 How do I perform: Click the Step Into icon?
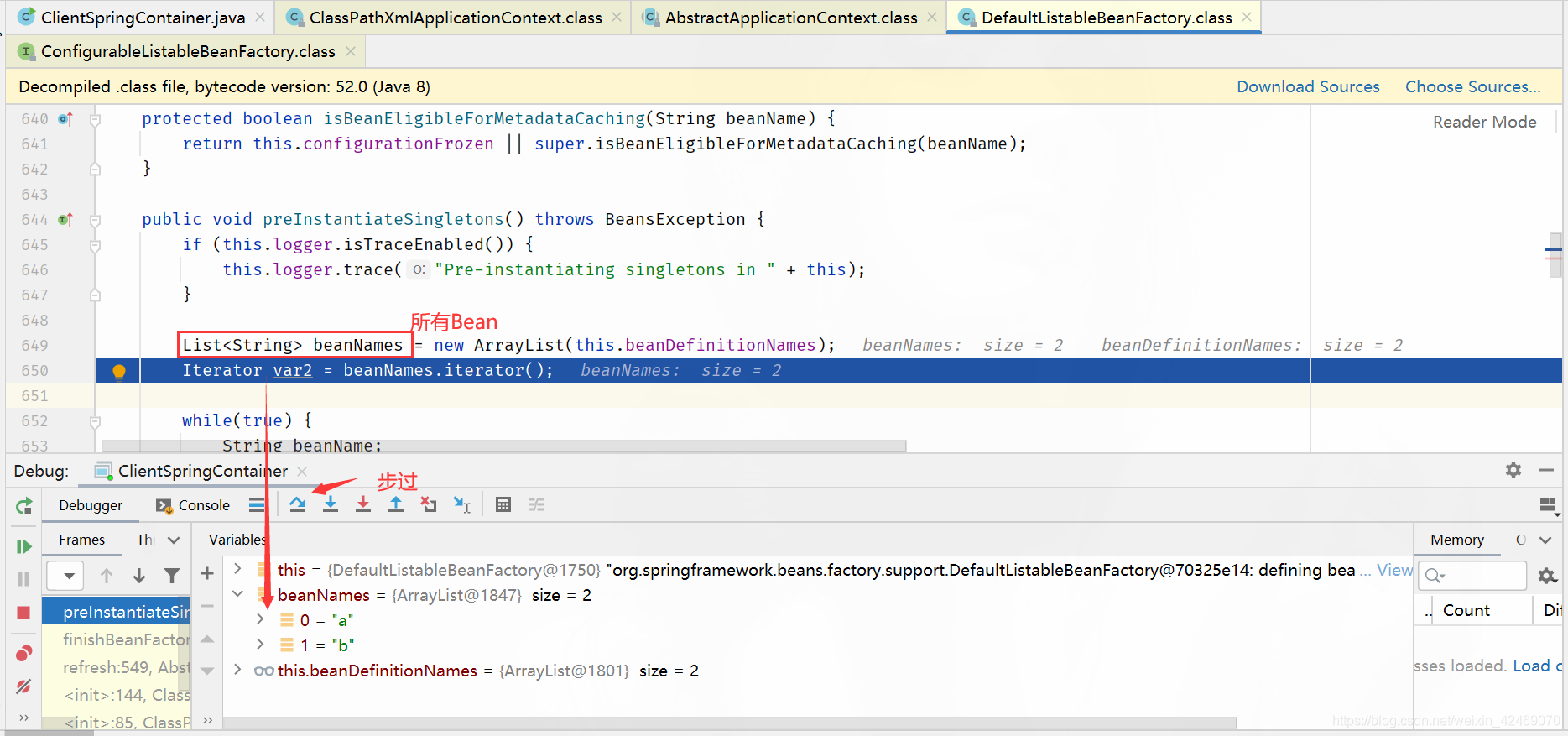click(x=331, y=504)
